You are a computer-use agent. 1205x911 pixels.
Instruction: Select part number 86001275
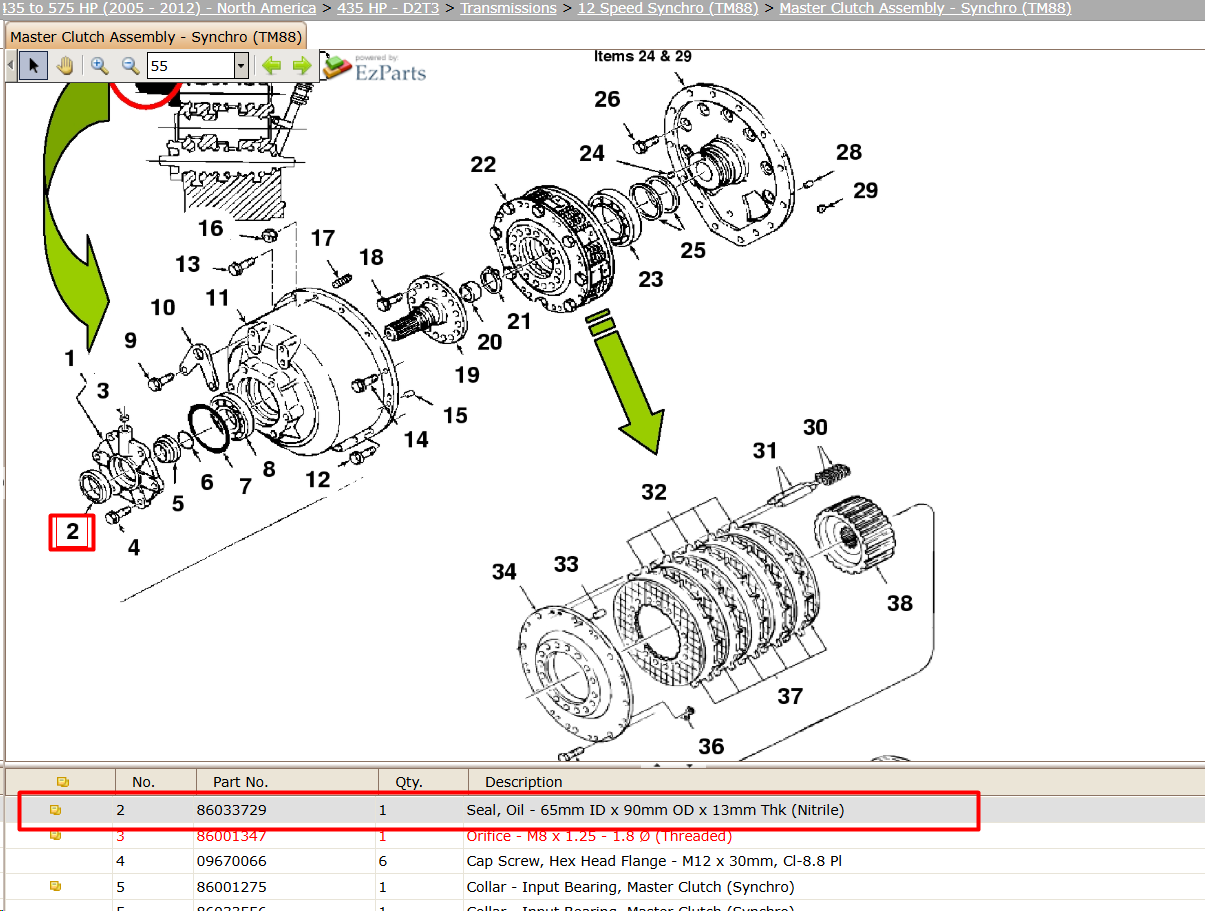pyautogui.click(x=231, y=887)
